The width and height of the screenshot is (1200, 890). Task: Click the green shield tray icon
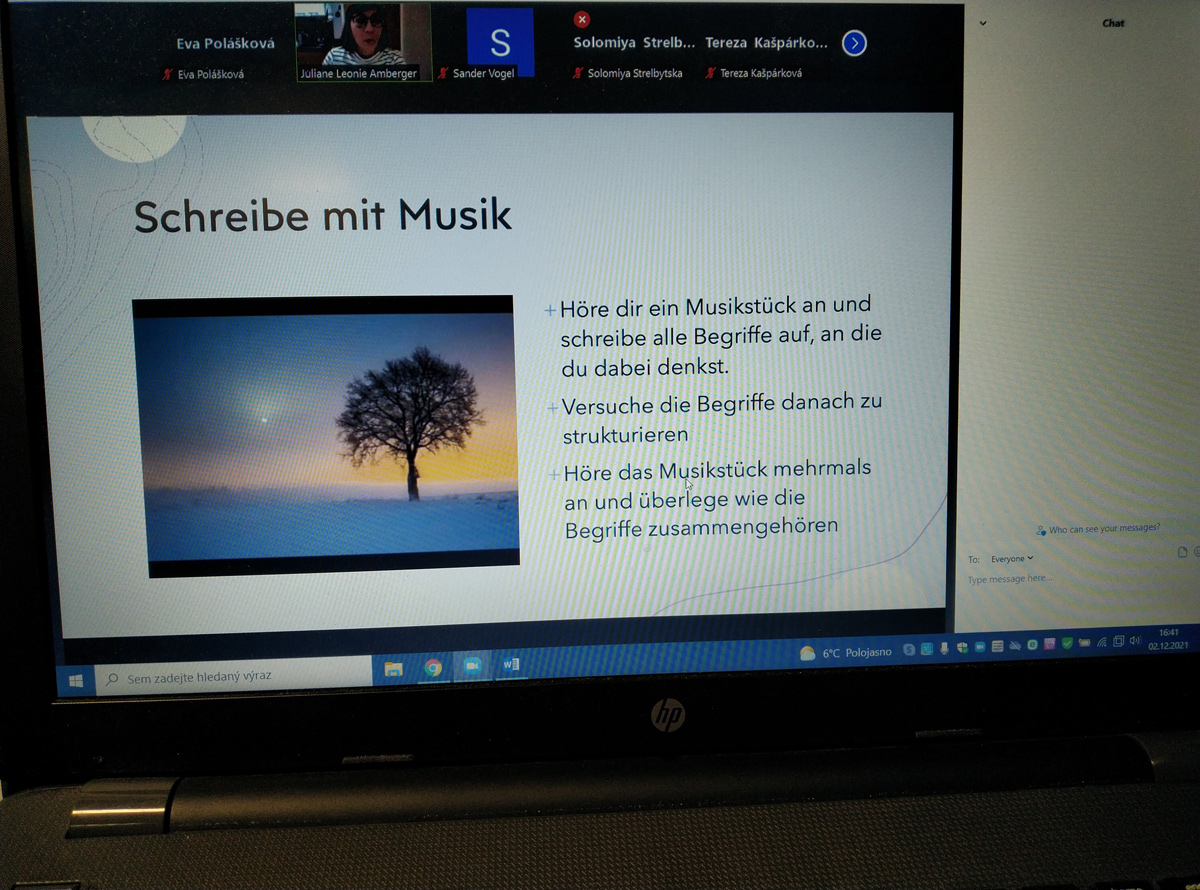[1067, 643]
